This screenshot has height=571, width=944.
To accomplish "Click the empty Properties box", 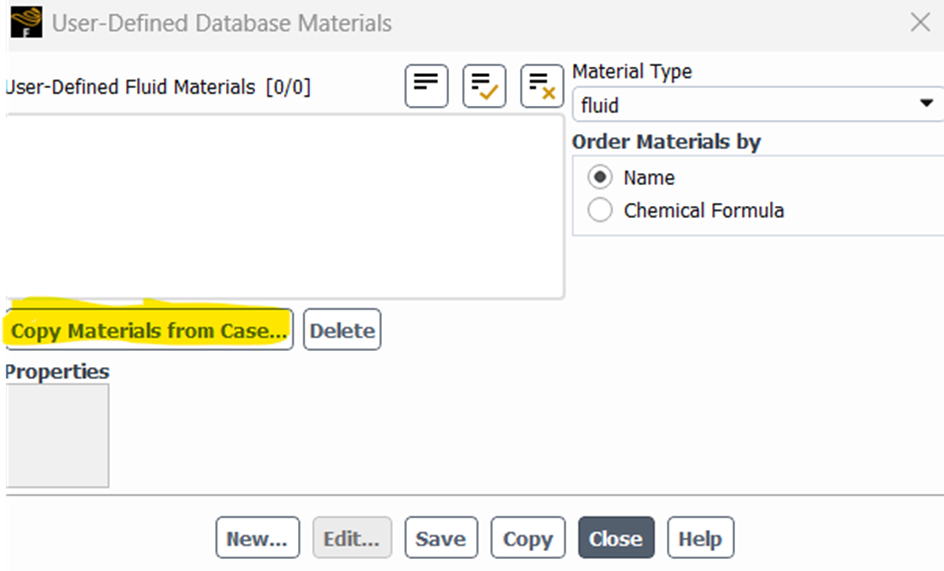I will coord(57,436).
